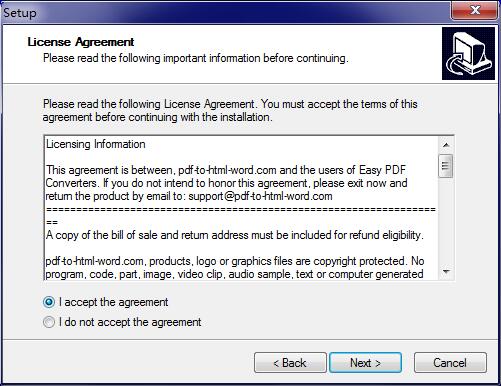Image resolution: width=501 pixels, height=386 pixels.
Task: Cancel the setup installation
Action: tap(450, 363)
